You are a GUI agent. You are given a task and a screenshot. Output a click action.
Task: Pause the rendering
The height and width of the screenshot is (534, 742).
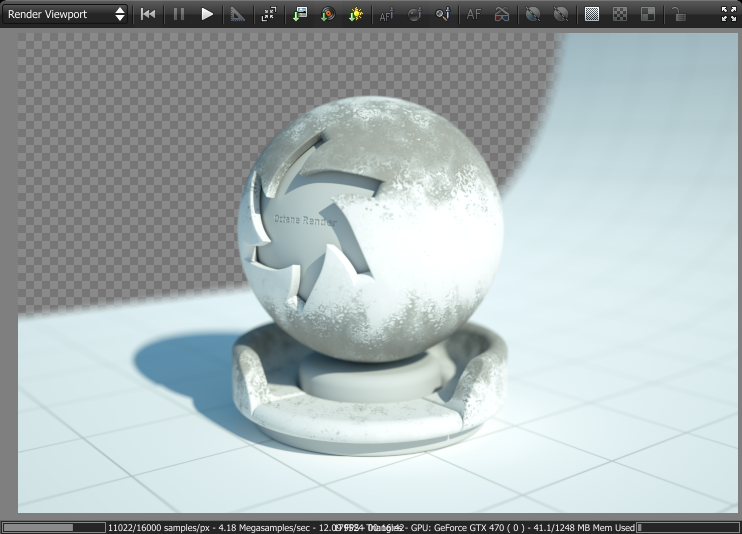tap(178, 14)
